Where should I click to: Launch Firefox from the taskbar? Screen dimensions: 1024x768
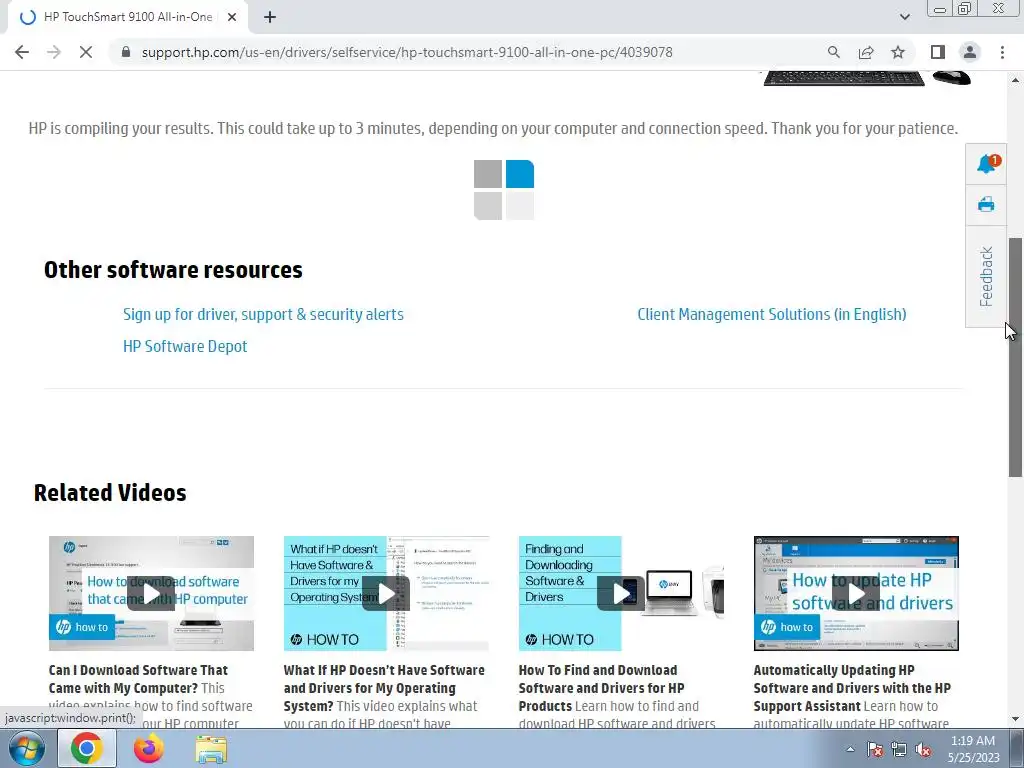tap(149, 748)
